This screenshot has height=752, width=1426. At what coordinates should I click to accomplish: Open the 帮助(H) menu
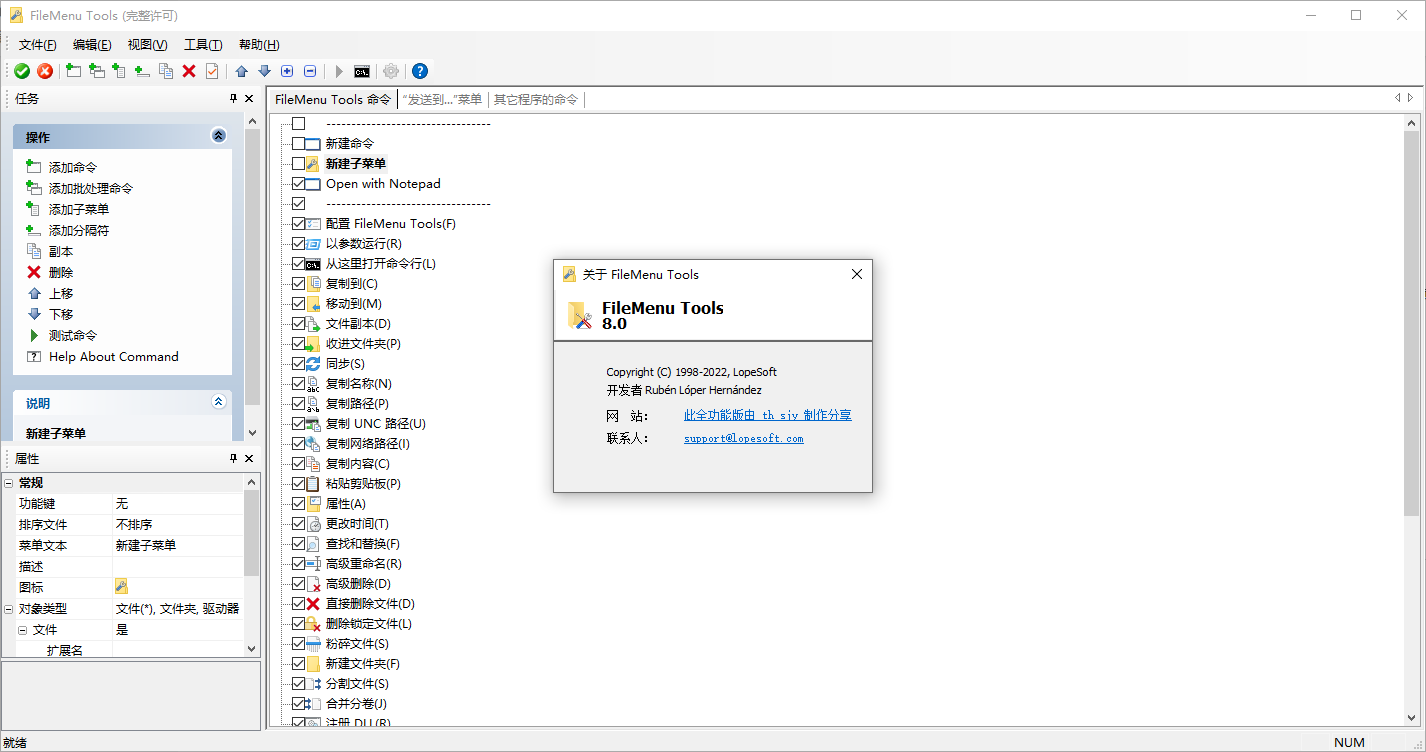pyautogui.click(x=259, y=45)
